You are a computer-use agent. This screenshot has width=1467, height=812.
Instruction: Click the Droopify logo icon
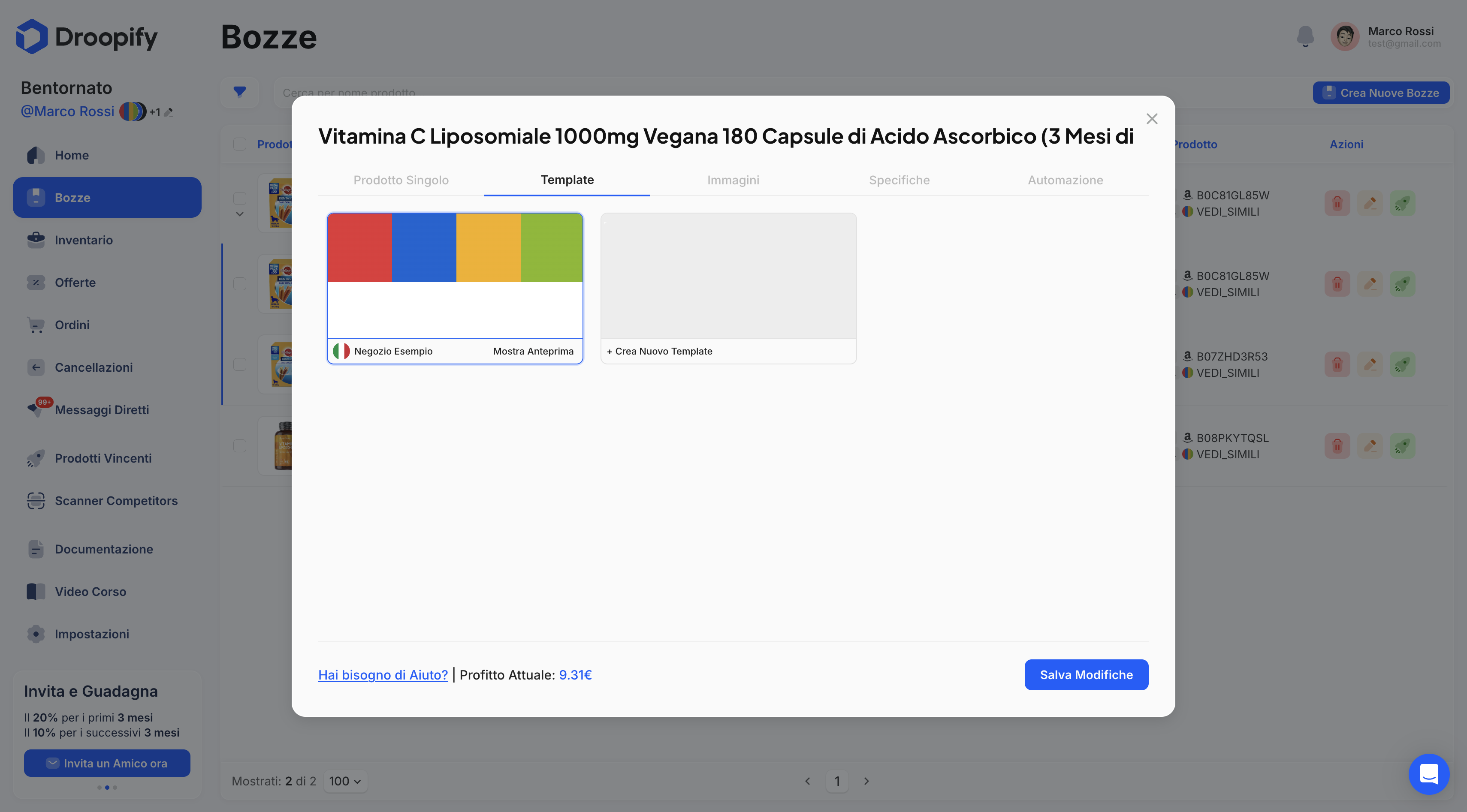(32, 36)
